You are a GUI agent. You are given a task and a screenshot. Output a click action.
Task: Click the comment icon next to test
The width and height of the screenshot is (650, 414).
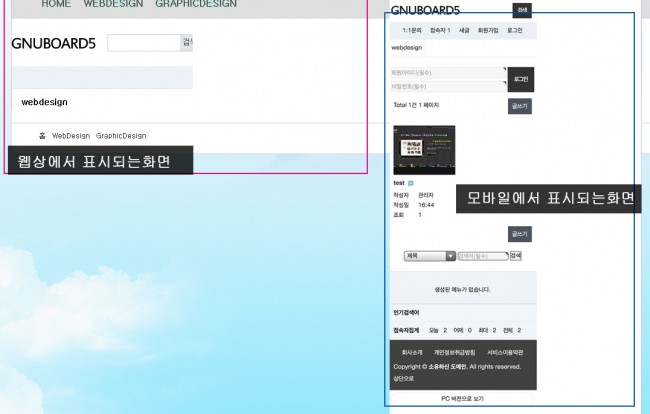pos(410,183)
